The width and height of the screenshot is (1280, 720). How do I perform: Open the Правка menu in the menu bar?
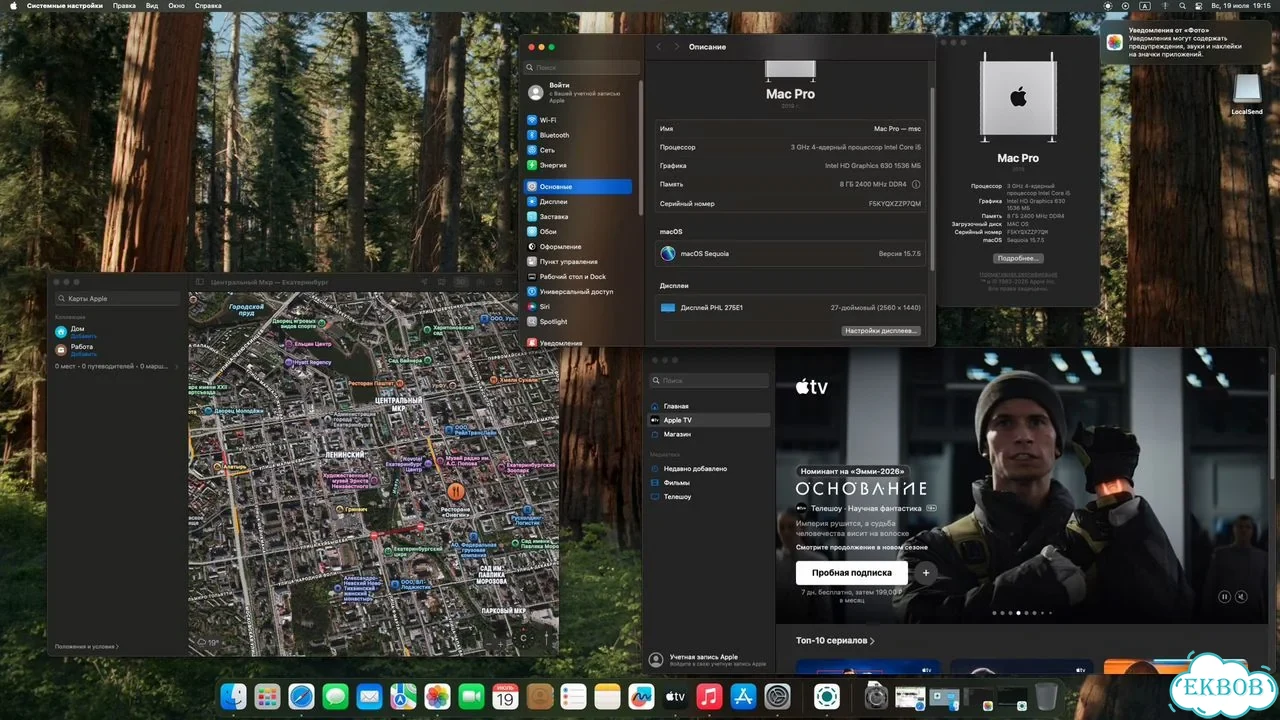pos(124,5)
